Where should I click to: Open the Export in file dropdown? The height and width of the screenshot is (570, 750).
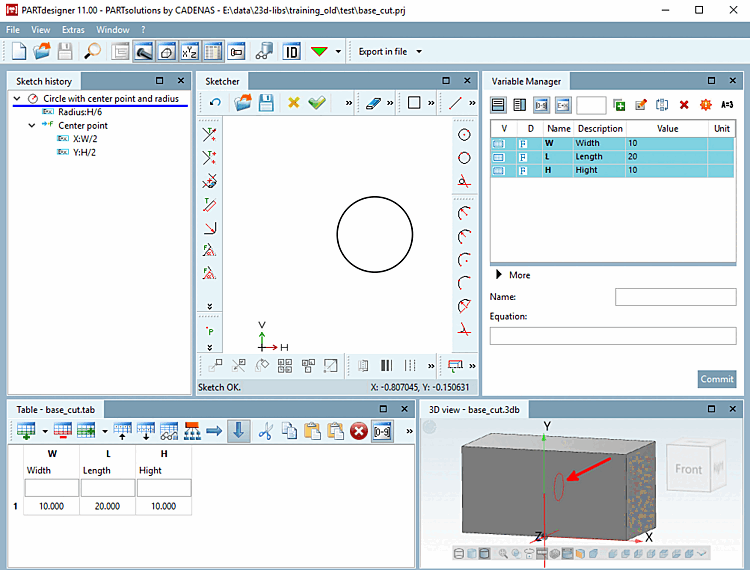coord(390,51)
